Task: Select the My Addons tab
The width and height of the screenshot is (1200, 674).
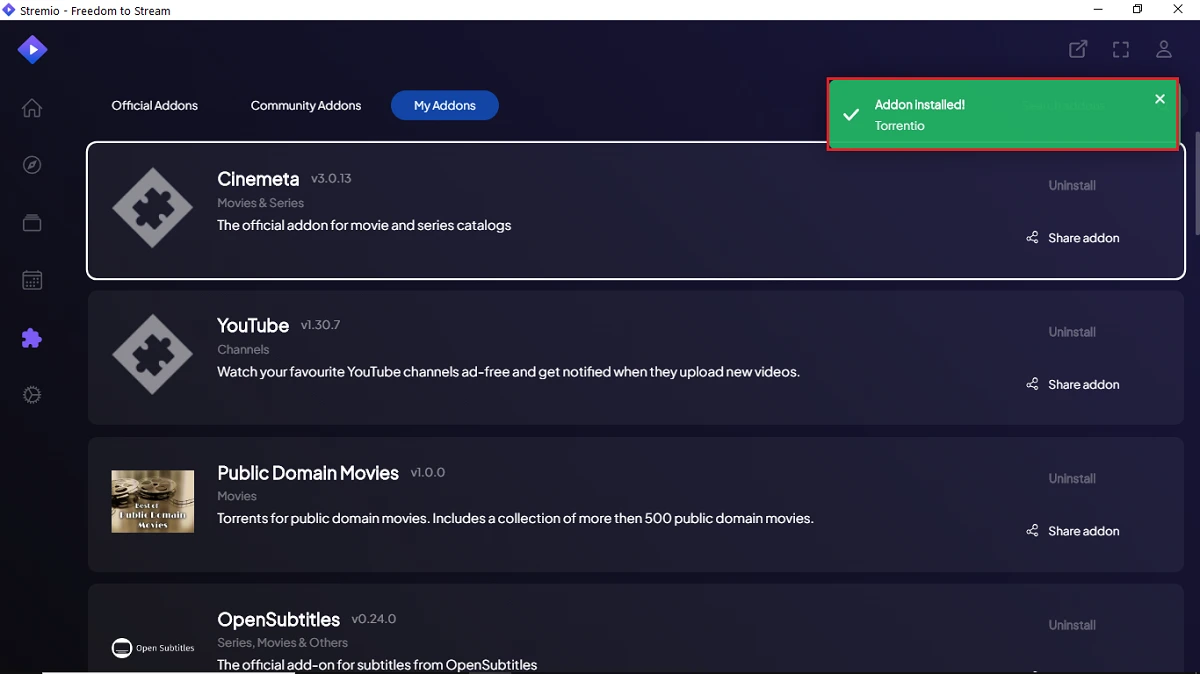Action: point(444,105)
